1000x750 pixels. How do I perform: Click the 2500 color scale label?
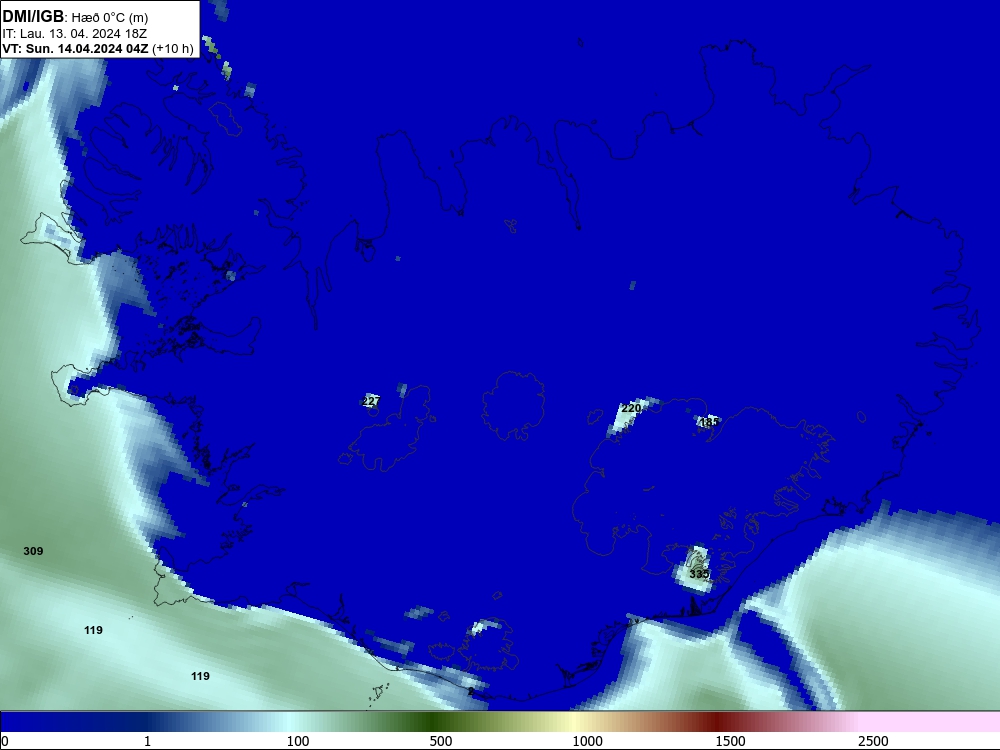tap(873, 741)
